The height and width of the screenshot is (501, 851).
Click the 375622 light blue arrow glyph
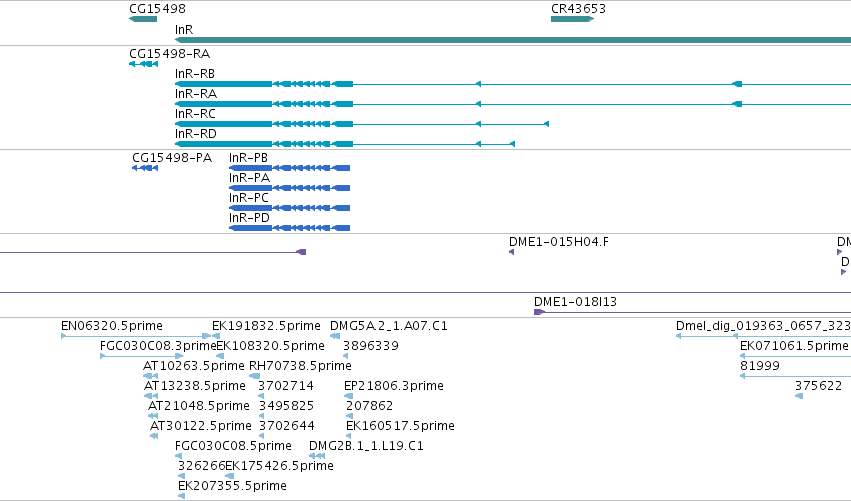(799, 396)
